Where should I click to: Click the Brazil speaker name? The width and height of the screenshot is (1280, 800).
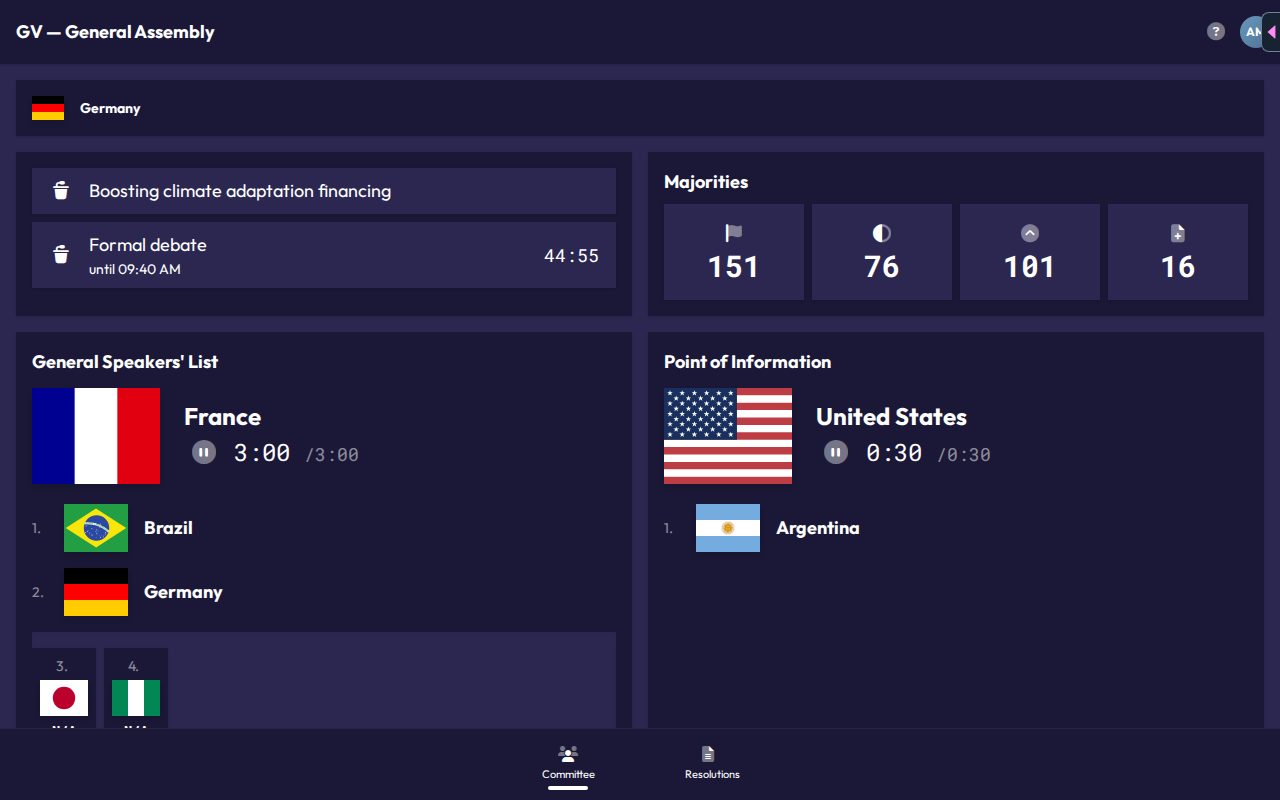[168, 528]
